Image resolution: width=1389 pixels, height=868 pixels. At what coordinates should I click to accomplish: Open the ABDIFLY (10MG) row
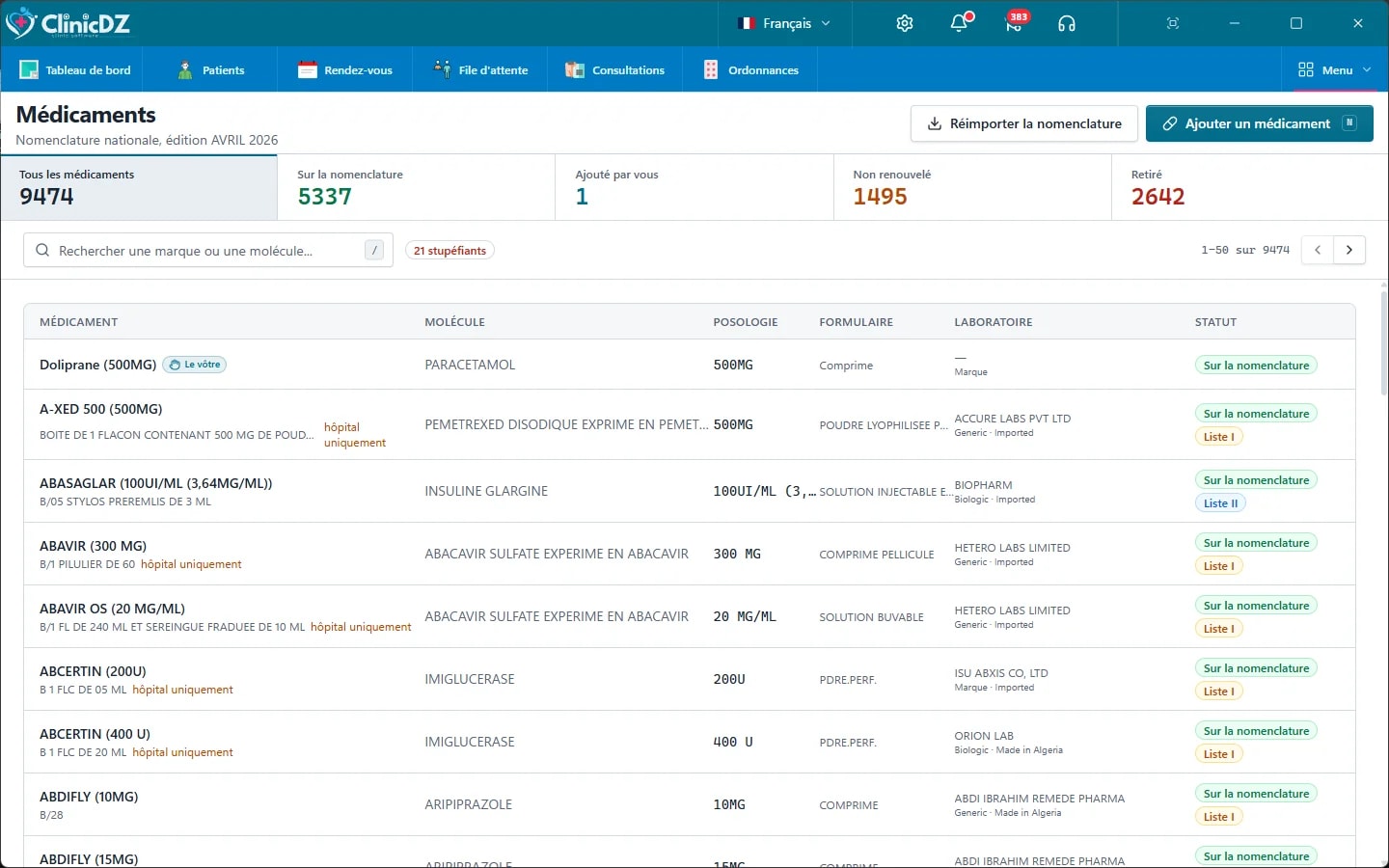click(690, 804)
